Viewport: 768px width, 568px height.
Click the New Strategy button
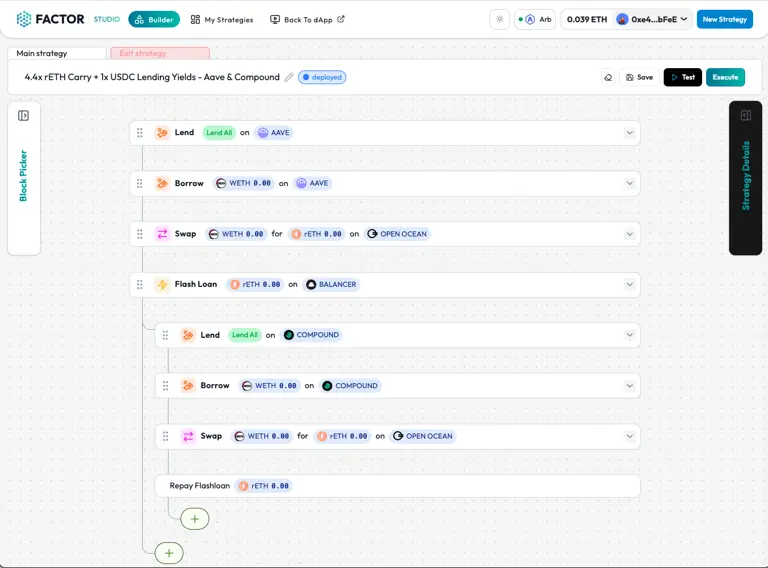coord(724,20)
